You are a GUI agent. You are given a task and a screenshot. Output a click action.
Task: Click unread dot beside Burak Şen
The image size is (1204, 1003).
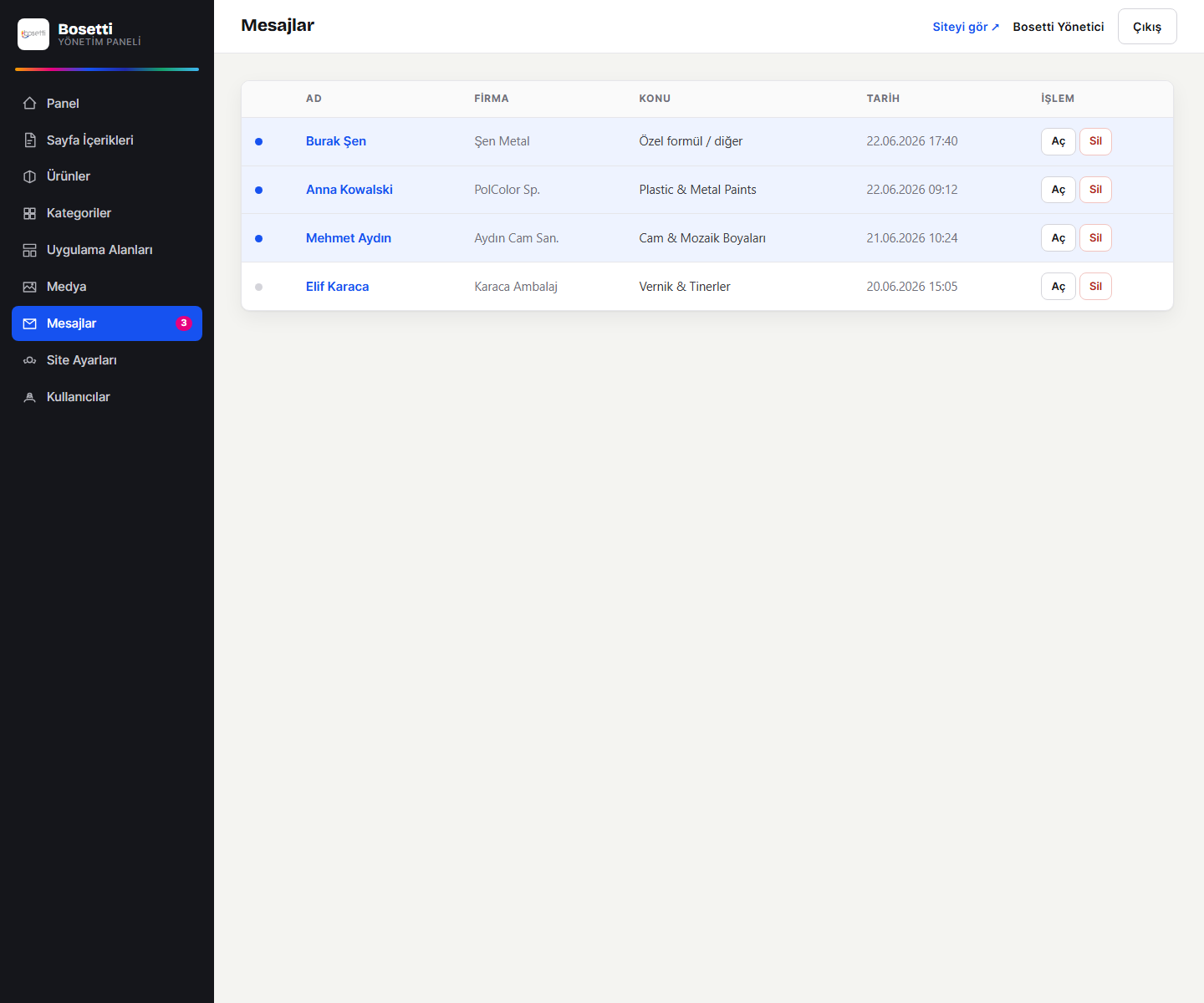[x=258, y=141]
